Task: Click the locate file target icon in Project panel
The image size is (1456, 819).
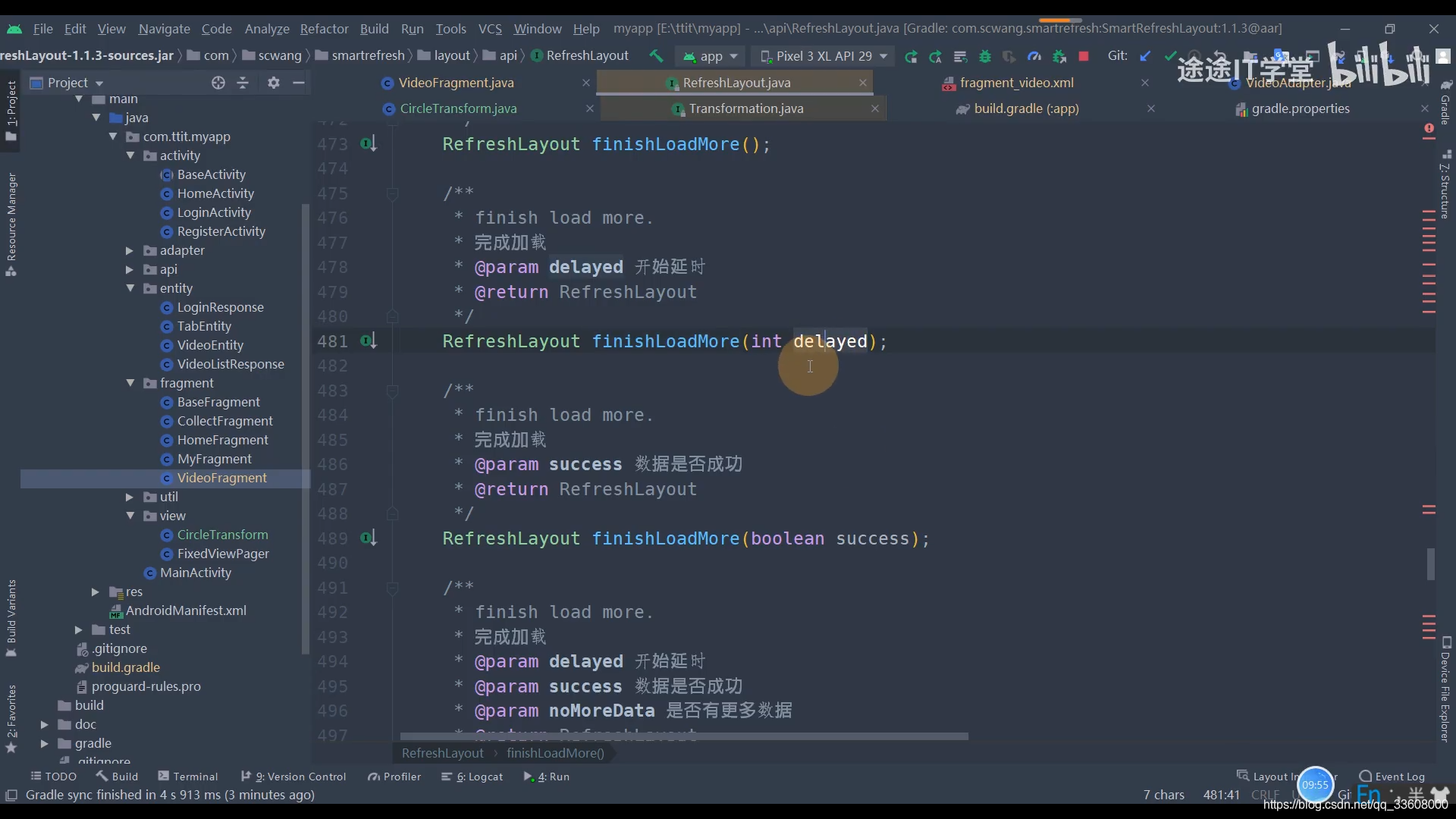Action: [x=218, y=83]
